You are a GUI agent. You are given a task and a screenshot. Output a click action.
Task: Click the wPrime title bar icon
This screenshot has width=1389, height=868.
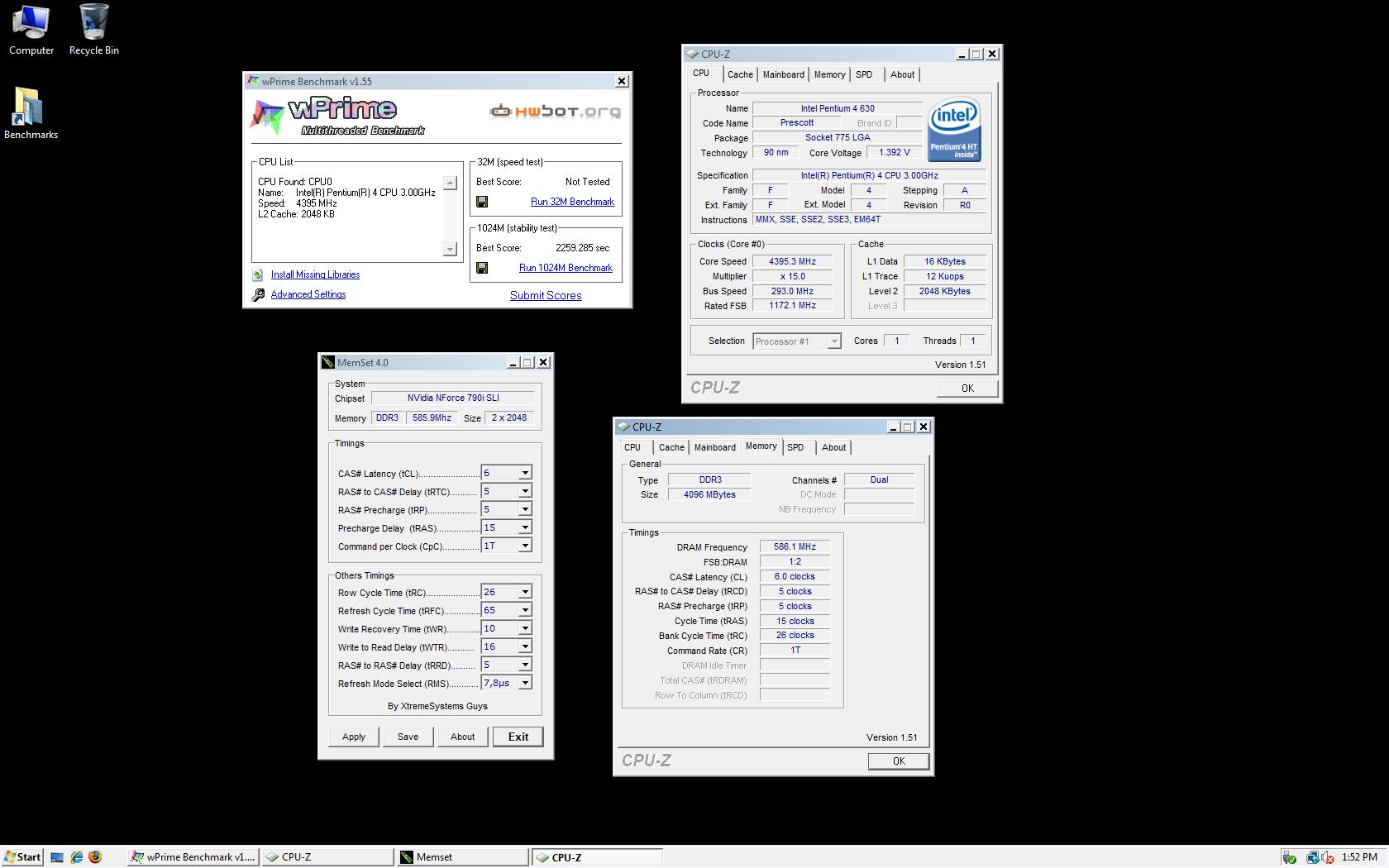(253, 81)
